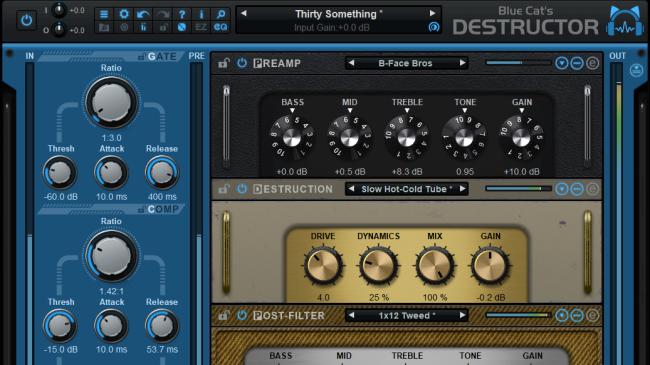Select next main preset arrow

[x=432, y=13]
